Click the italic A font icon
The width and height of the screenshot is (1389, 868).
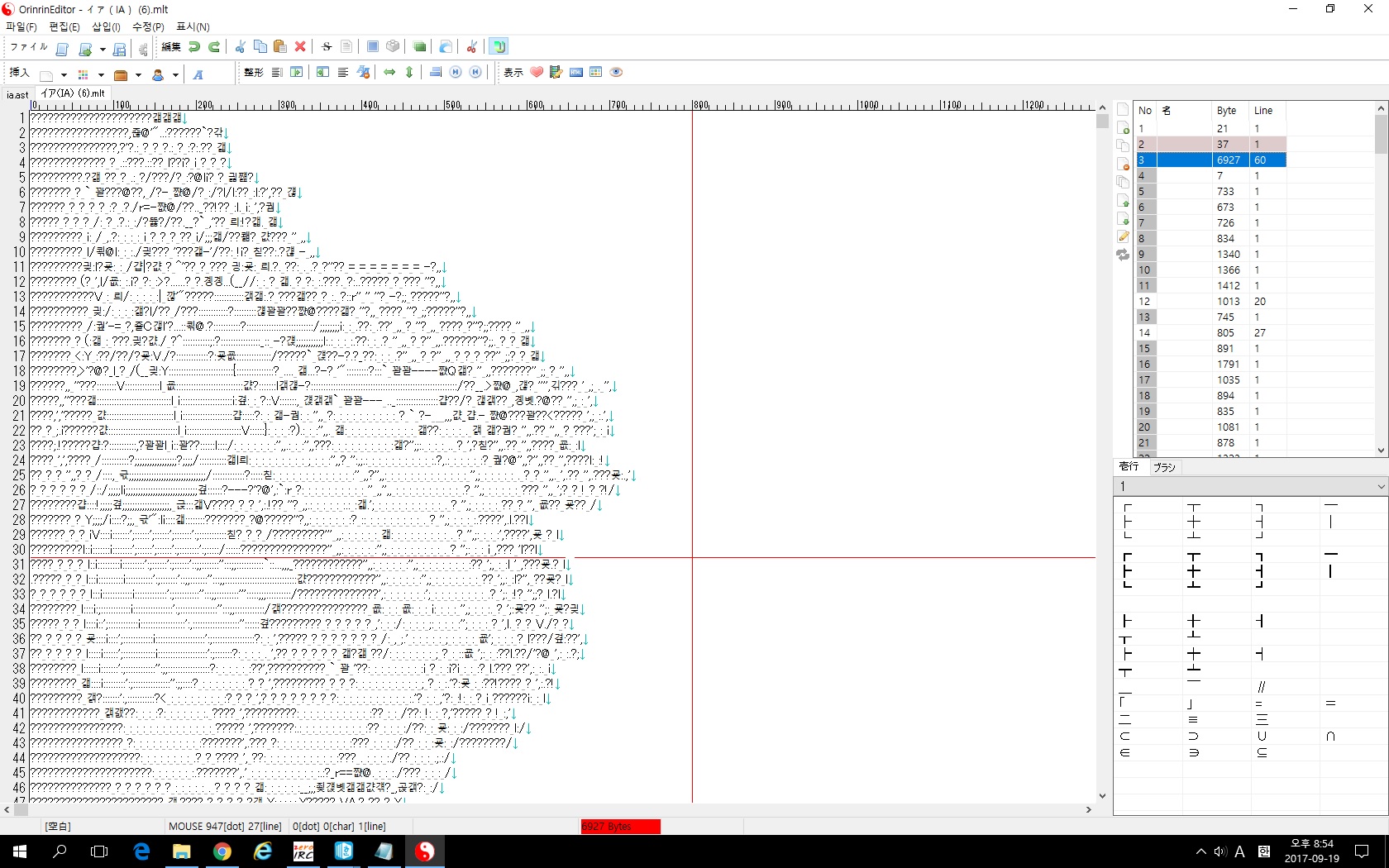click(x=198, y=74)
